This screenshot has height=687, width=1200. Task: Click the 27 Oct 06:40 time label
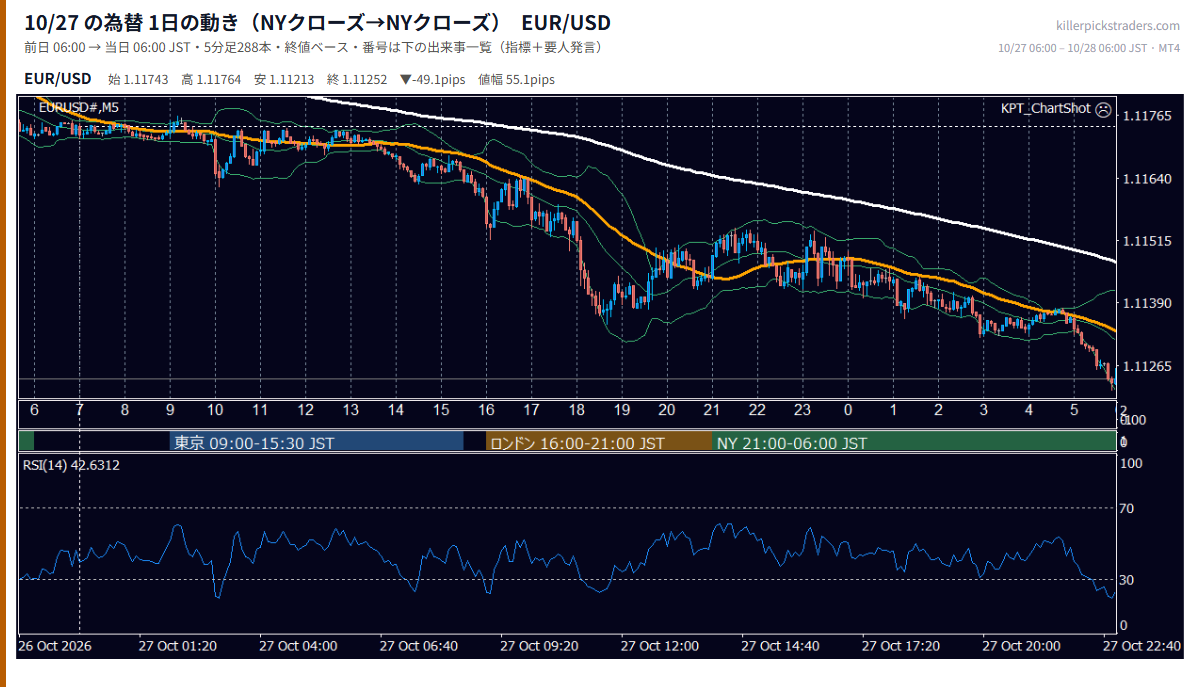419,646
